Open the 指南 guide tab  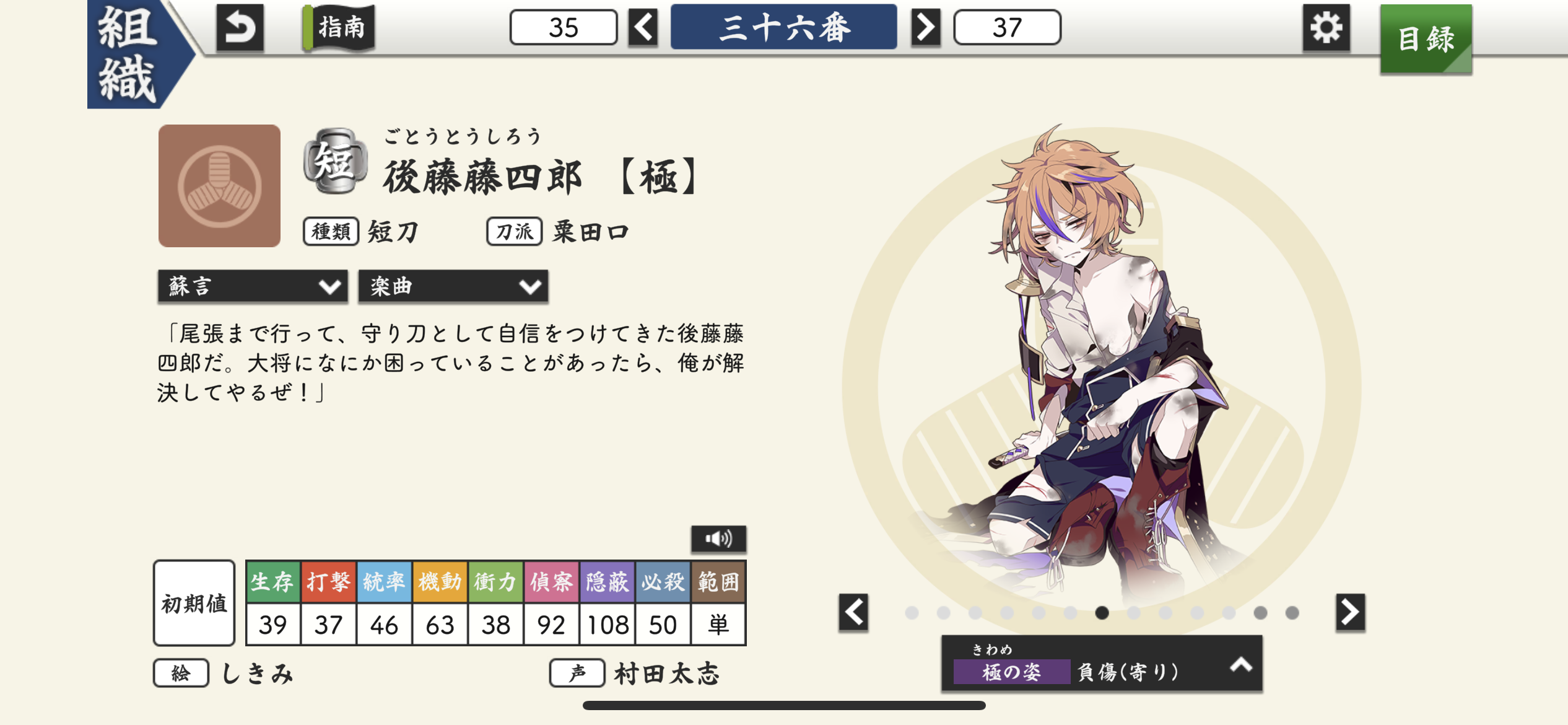pyautogui.click(x=339, y=28)
